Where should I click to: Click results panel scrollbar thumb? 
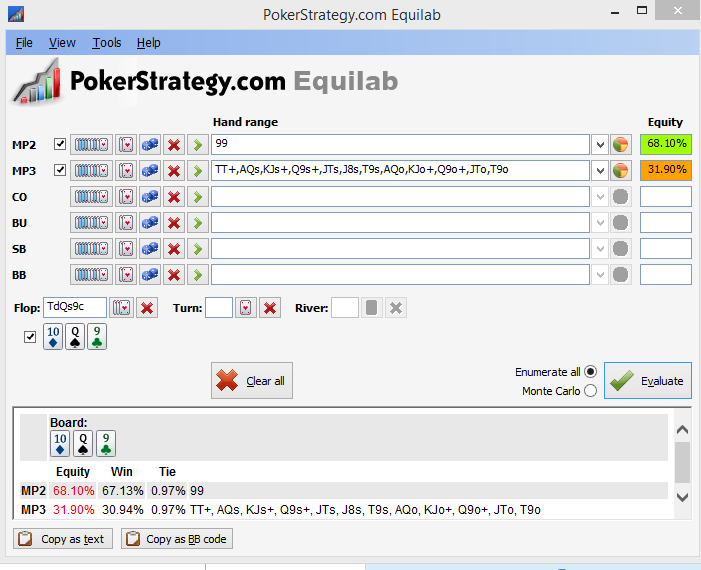tap(682, 463)
